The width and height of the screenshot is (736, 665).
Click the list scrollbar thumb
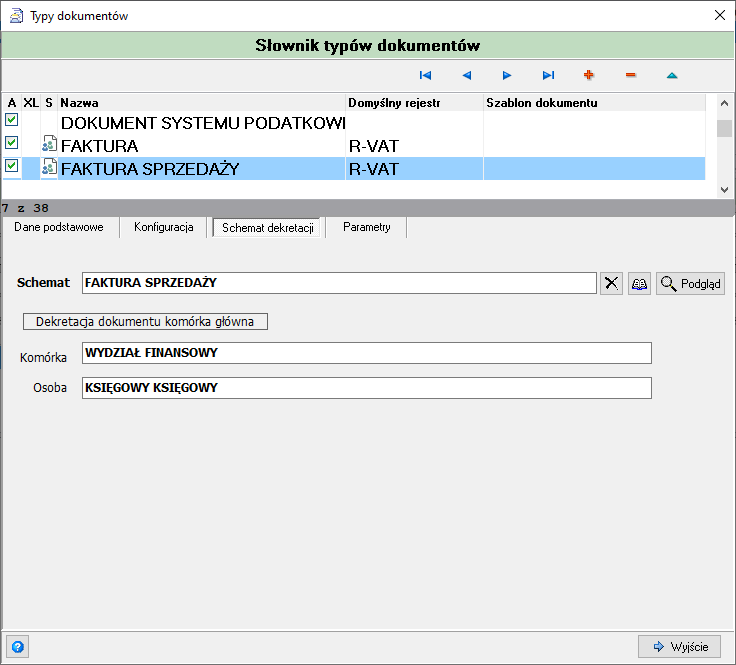[724, 128]
